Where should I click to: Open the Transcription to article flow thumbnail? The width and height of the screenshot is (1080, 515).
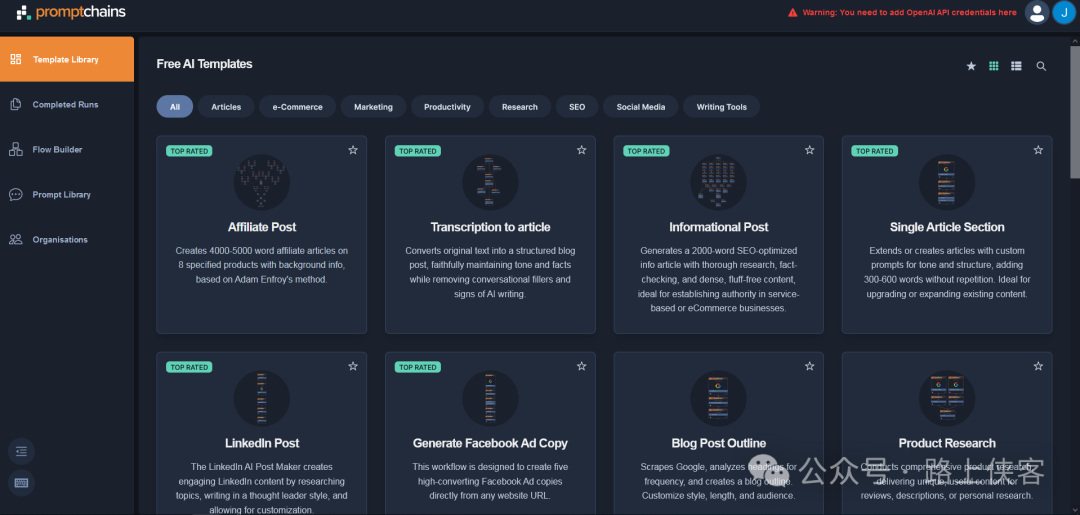click(490, 182)
